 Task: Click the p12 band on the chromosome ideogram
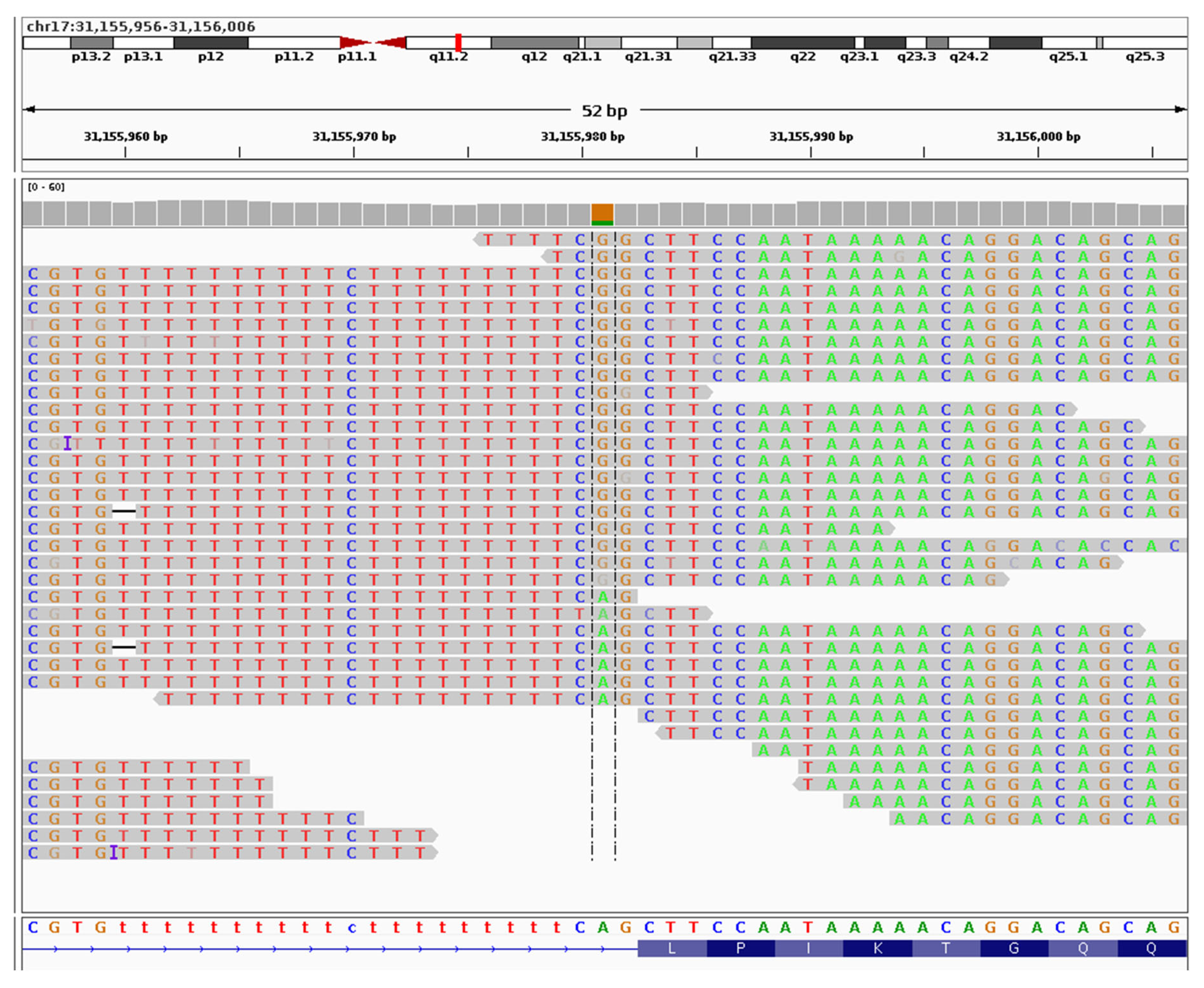[210, 43]
